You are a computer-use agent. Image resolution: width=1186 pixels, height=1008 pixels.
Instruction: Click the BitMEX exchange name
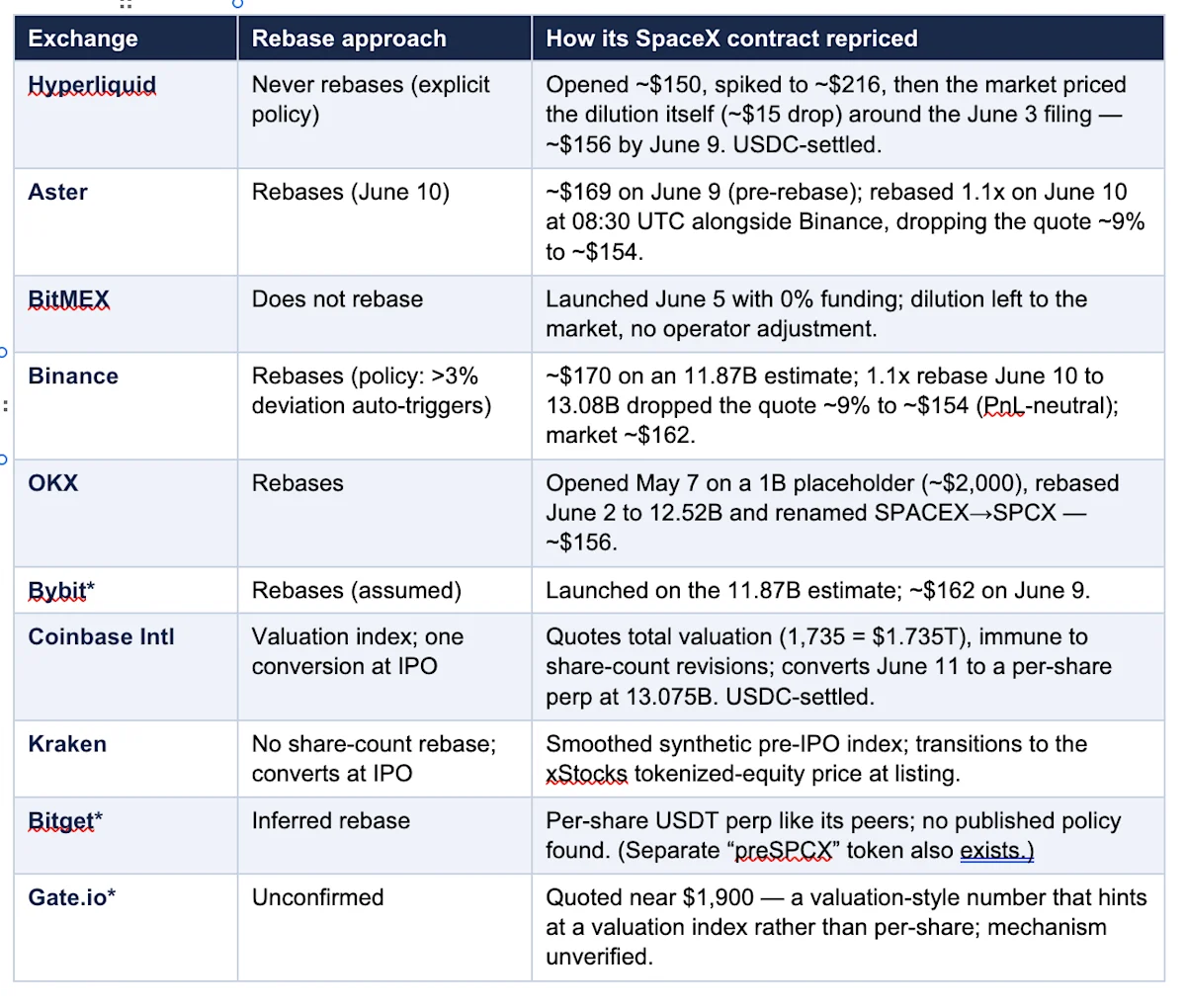tap(69, 299)
